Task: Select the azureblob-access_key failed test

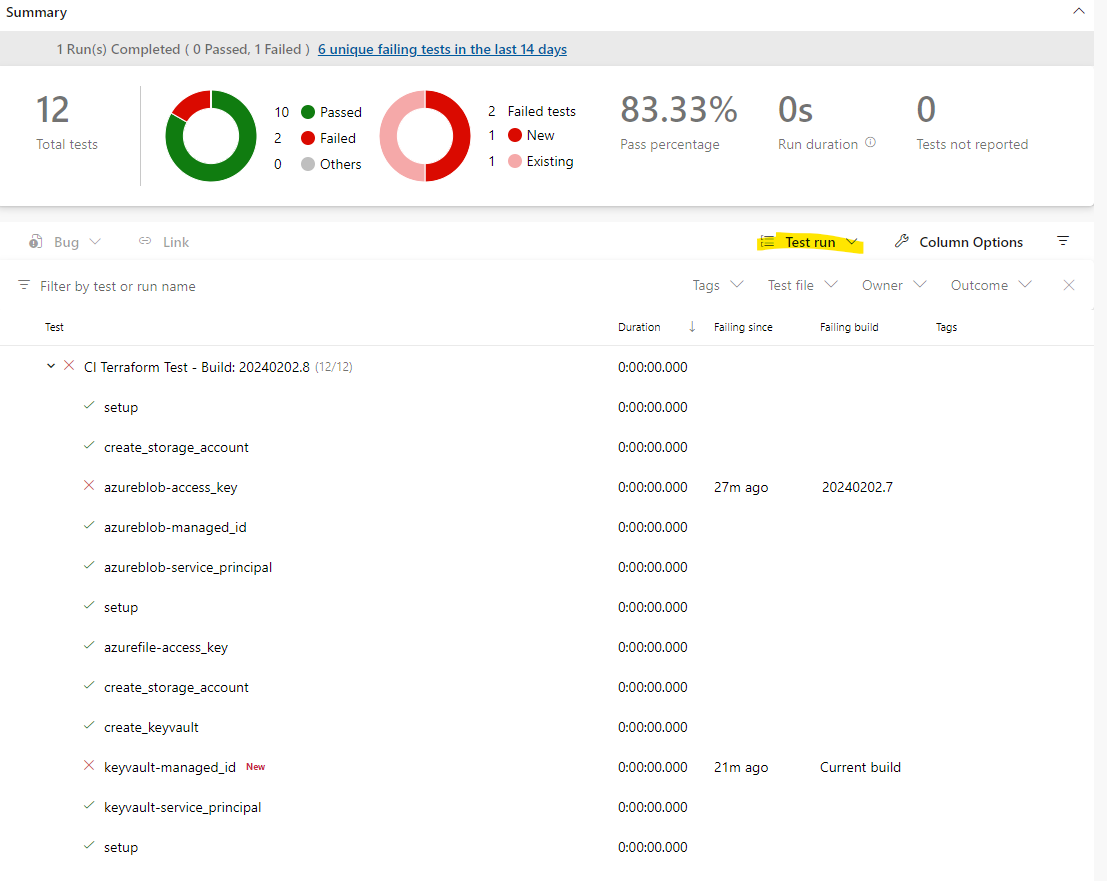Action: pos(170,487)
